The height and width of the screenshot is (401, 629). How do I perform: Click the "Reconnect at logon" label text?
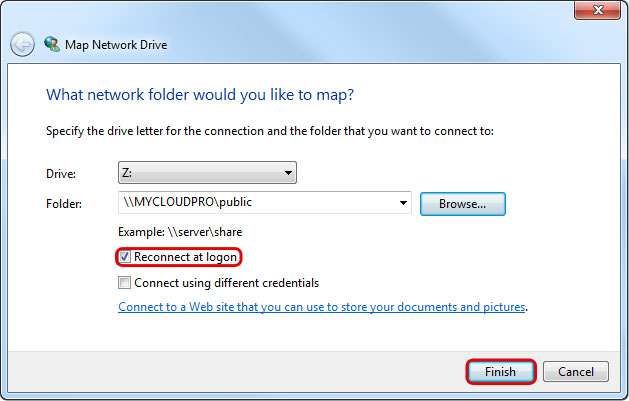point(185,257)
